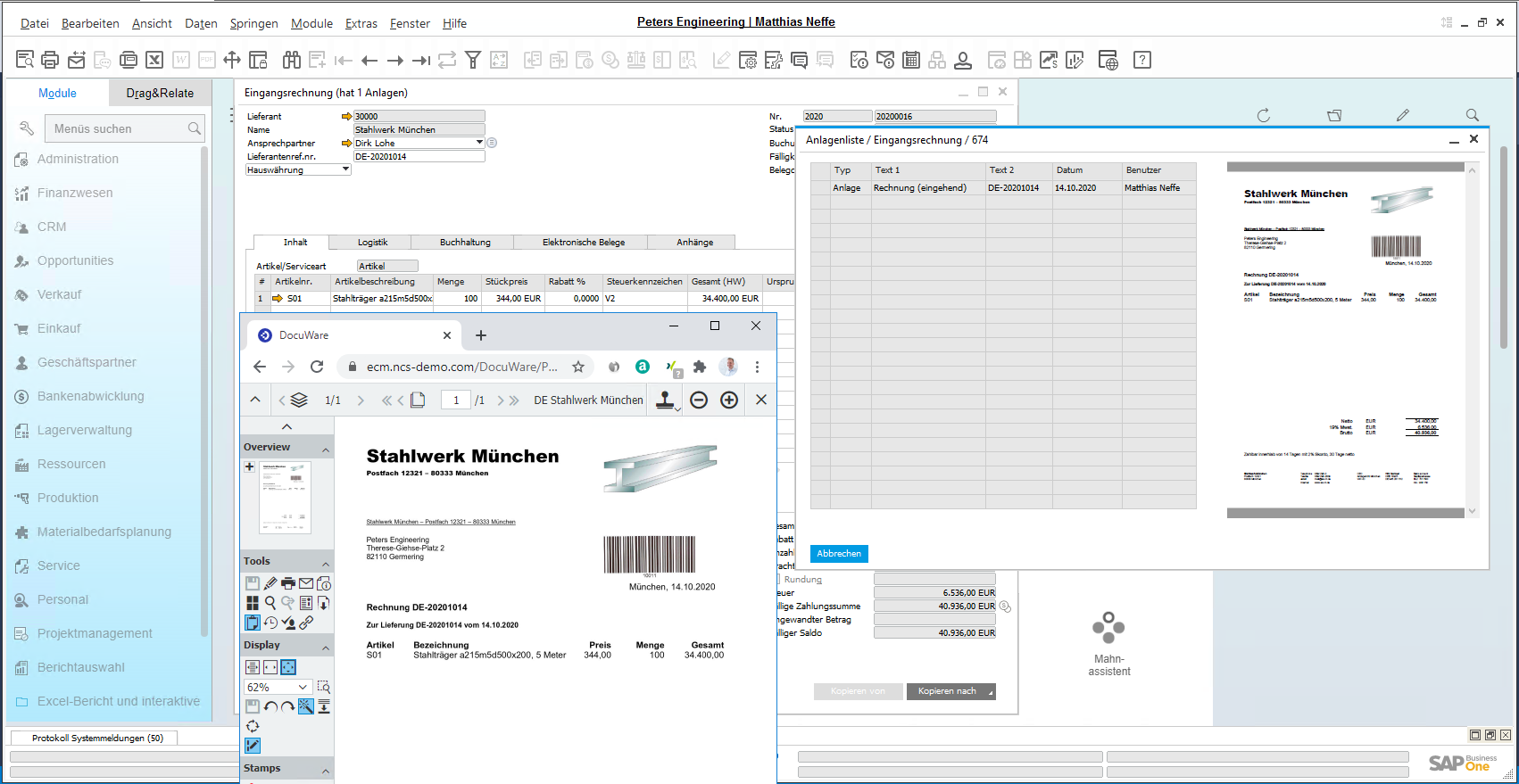Open the Extras menu
This screenshot has height=784, width=1519.
coord(361,23)
